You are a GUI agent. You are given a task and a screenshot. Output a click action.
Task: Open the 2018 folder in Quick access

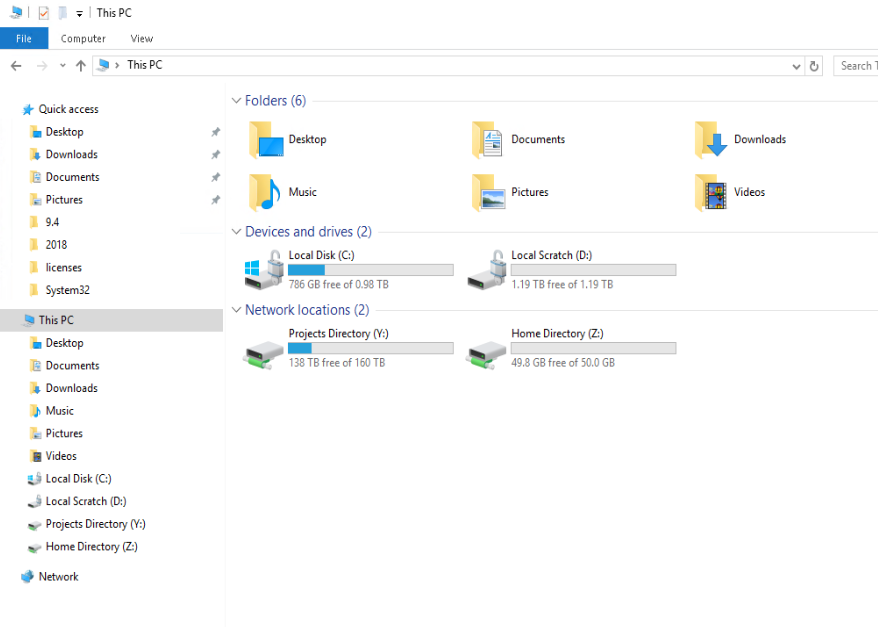tap(56, 245)
